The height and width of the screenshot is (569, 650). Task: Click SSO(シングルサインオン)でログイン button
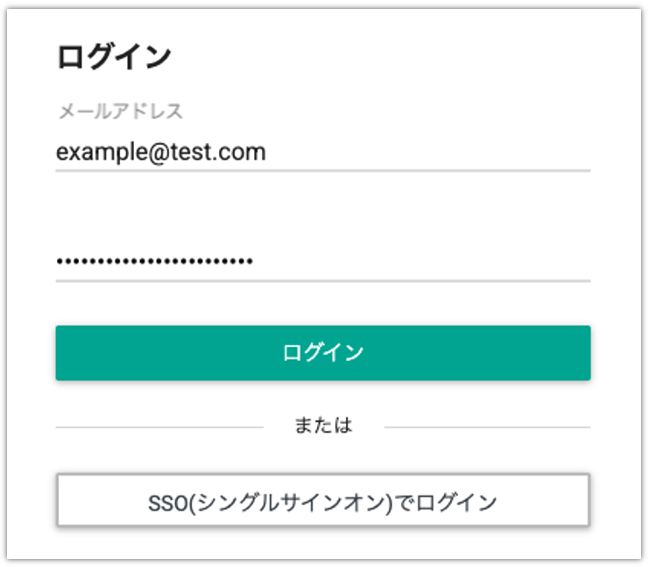point(322,501)
